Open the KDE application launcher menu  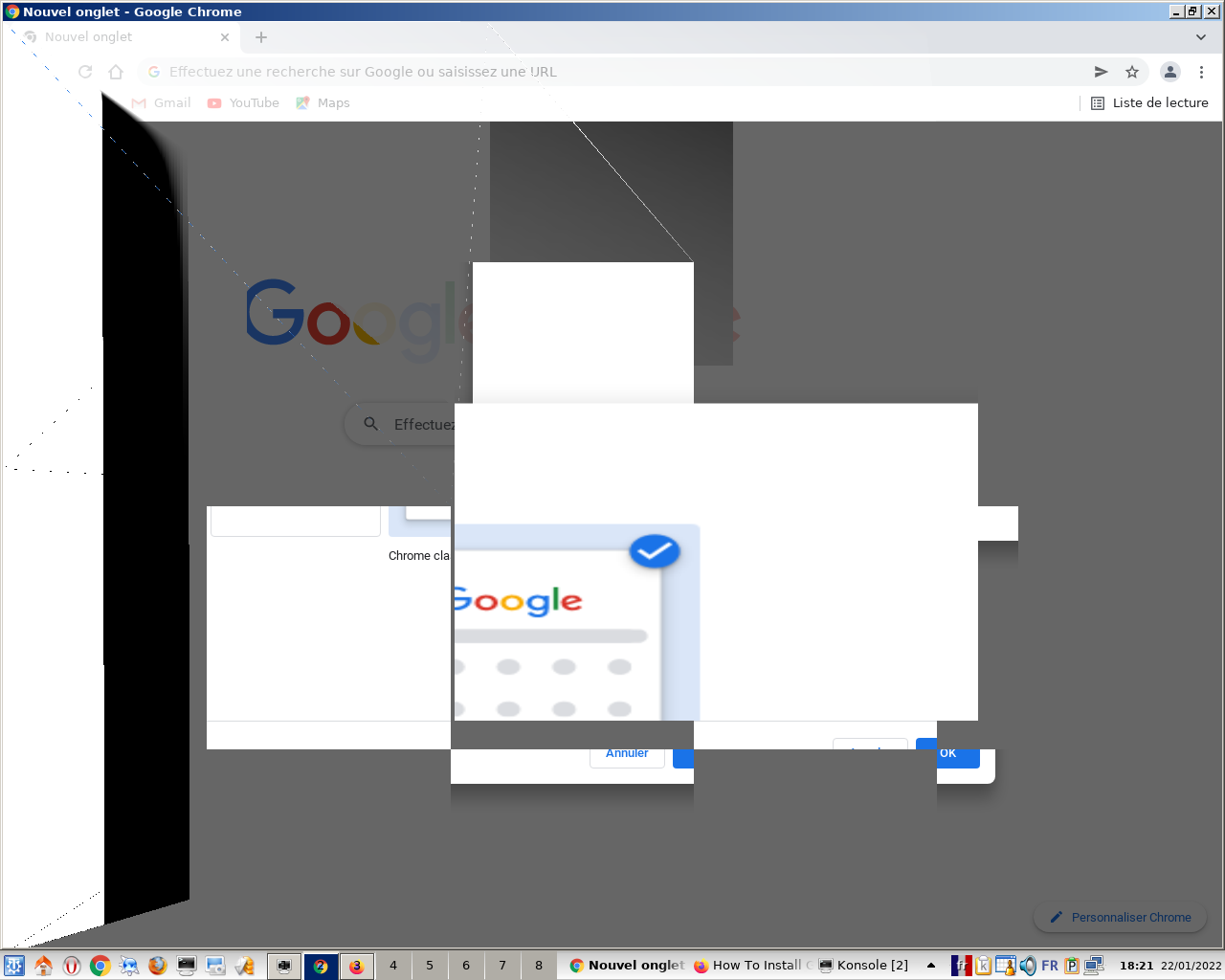click(x=14, y=966)
